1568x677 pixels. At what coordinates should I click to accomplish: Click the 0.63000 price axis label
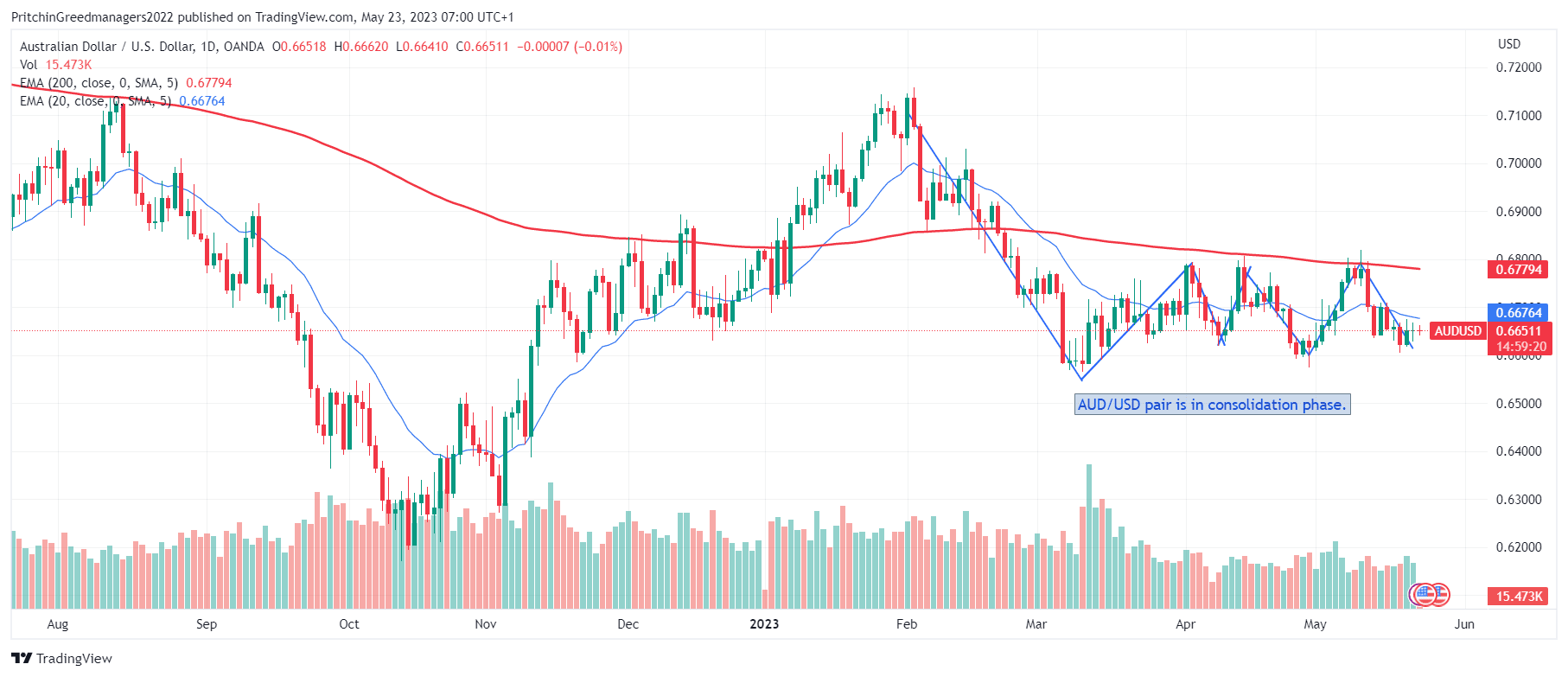[1519, 500]
